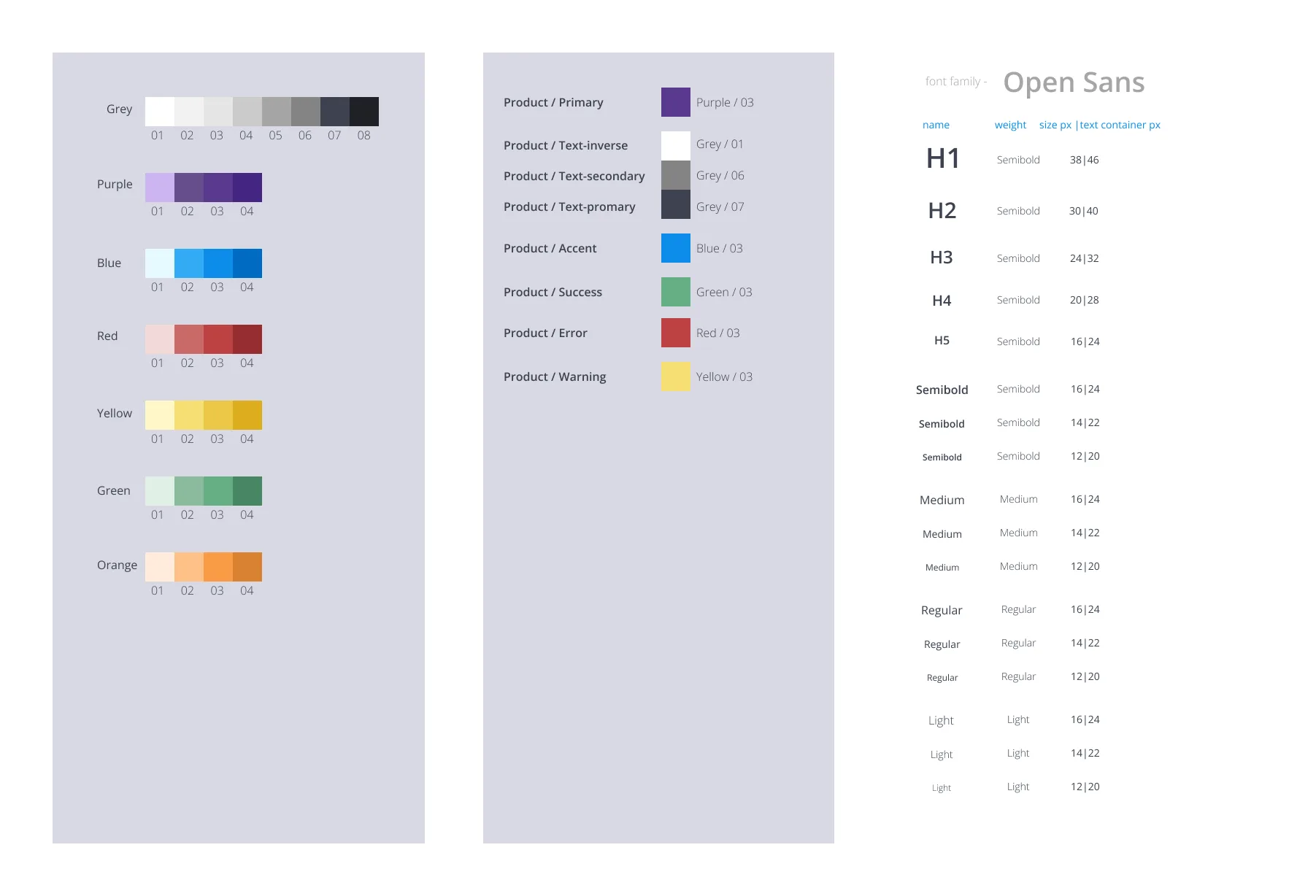
Task: Click the Red 01 pale pink swatch
Action: point(160,339)
